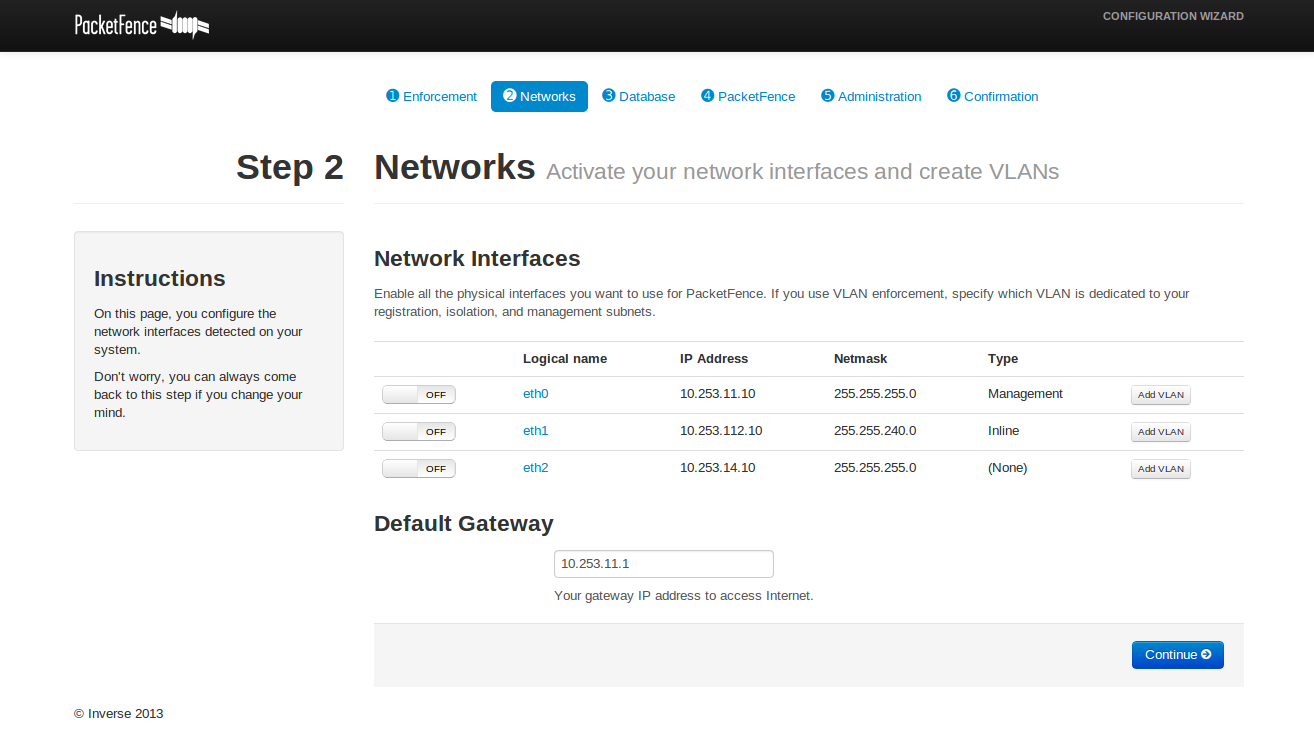Add a VLAN to eth1
The image size is (1314, 755).
pyautogui.click(x=1160, y=432)
